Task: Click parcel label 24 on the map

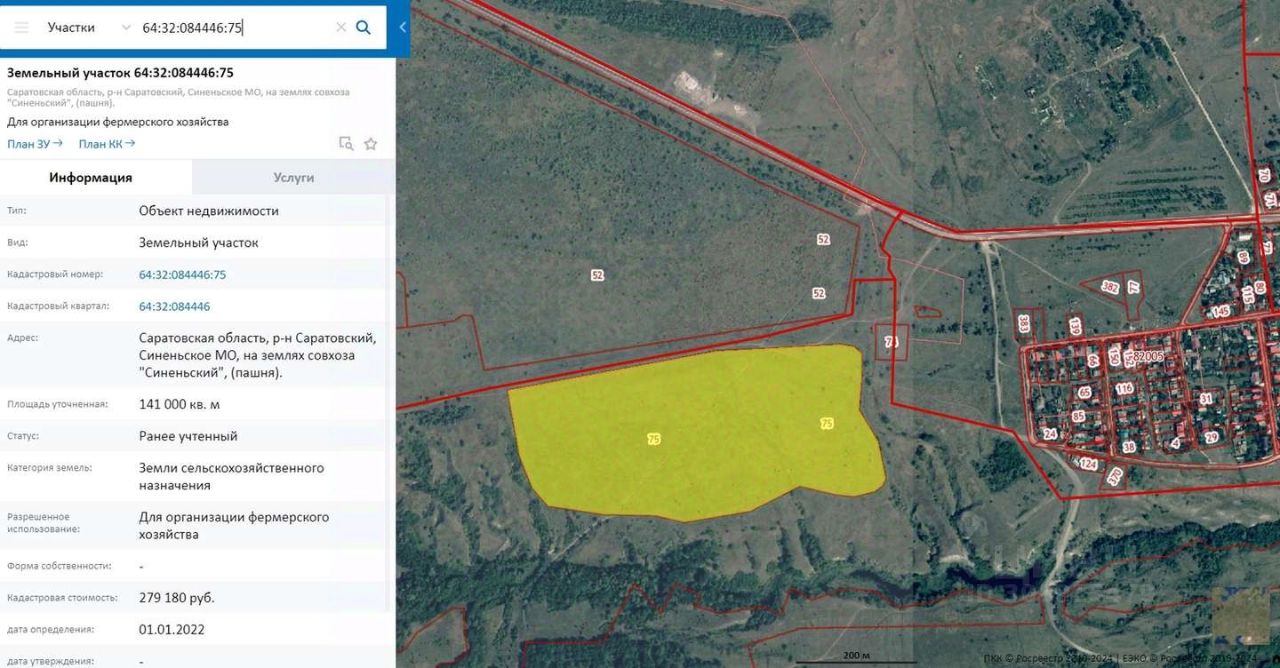Action: pos(1049,434)
